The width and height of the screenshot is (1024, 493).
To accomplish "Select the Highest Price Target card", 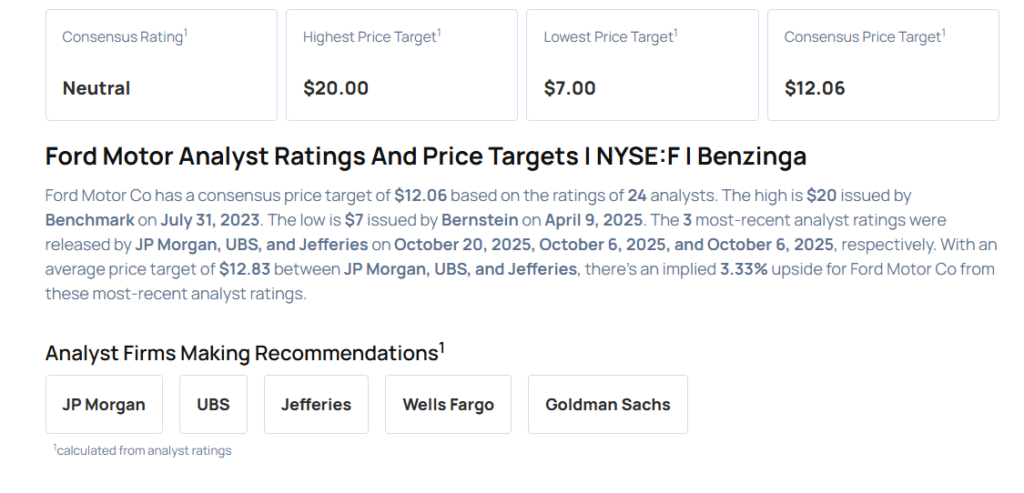I will click(401, 65).
